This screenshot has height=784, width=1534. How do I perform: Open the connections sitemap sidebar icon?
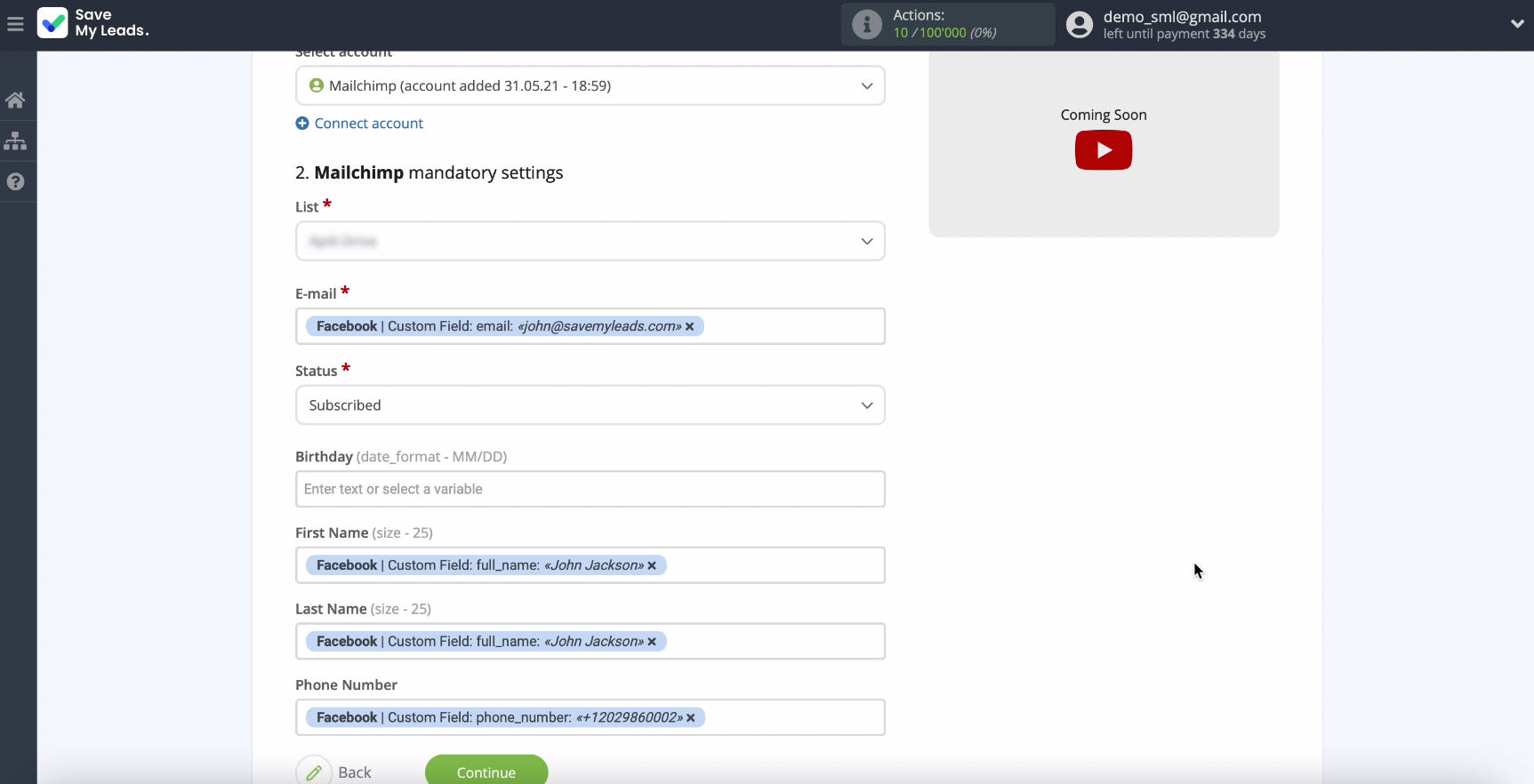click(x=15, y=140)
